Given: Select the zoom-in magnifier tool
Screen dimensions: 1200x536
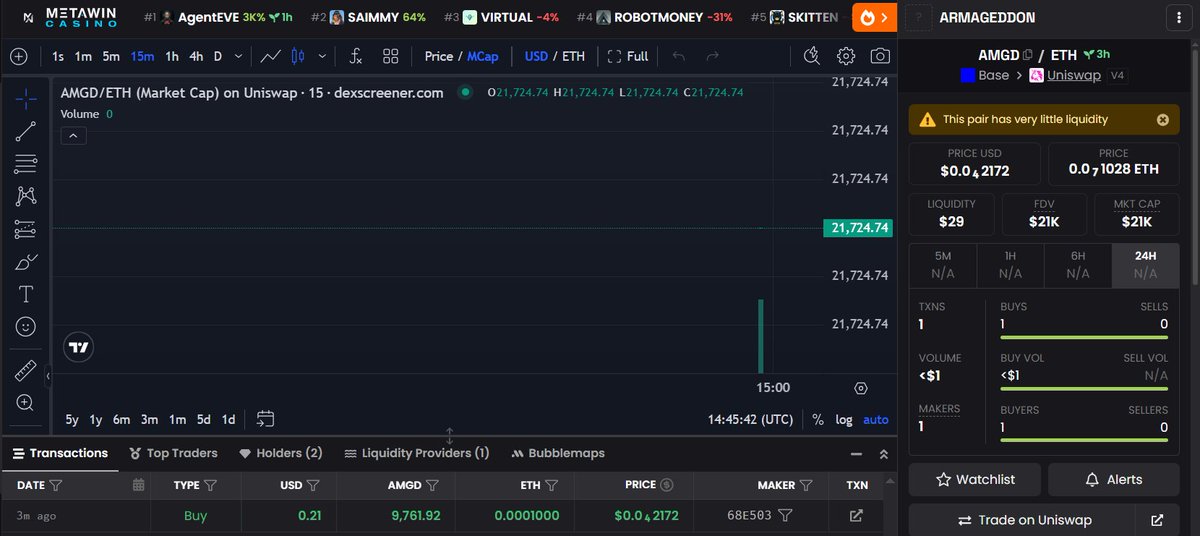Looking at the screenshot, I should (26, 403).
